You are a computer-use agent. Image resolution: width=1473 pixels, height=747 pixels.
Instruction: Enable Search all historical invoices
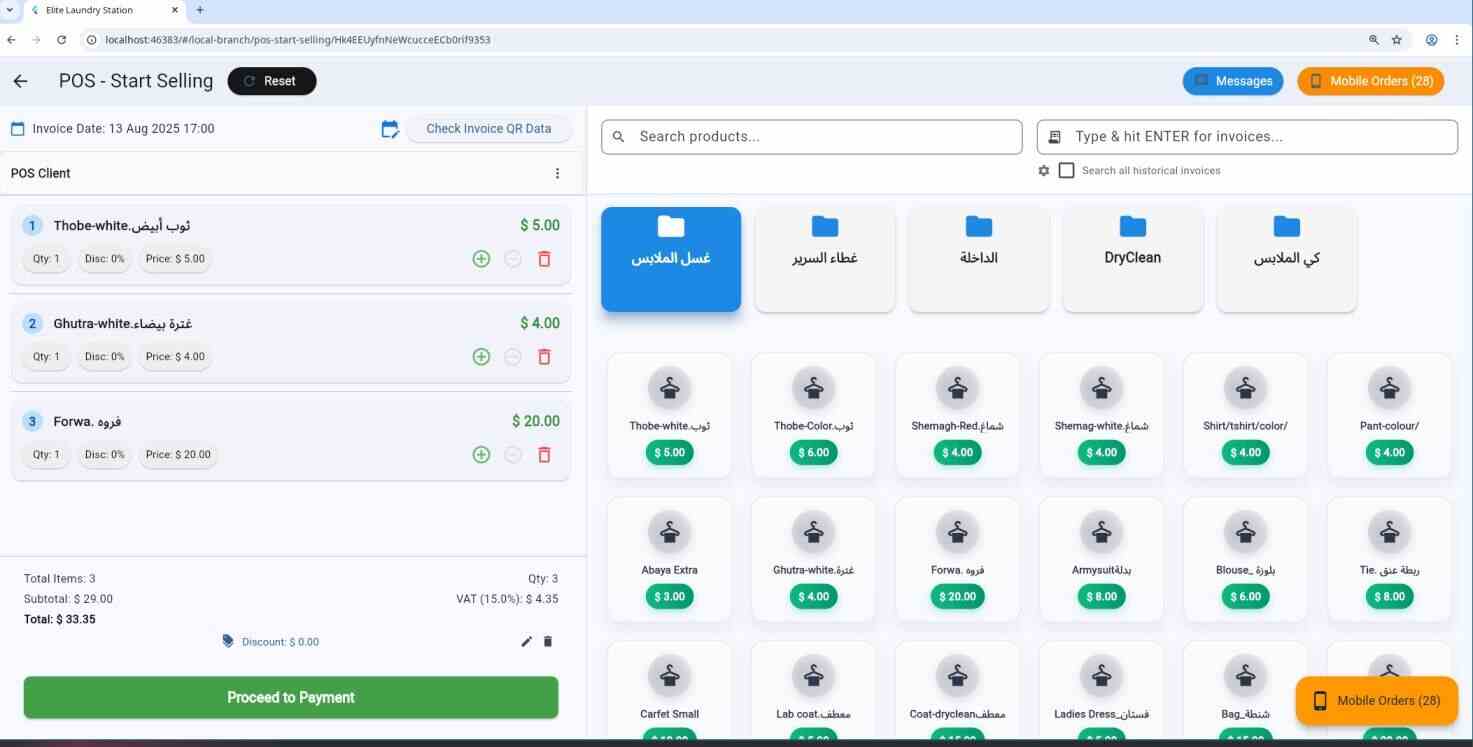click(x=1066, y=169)
